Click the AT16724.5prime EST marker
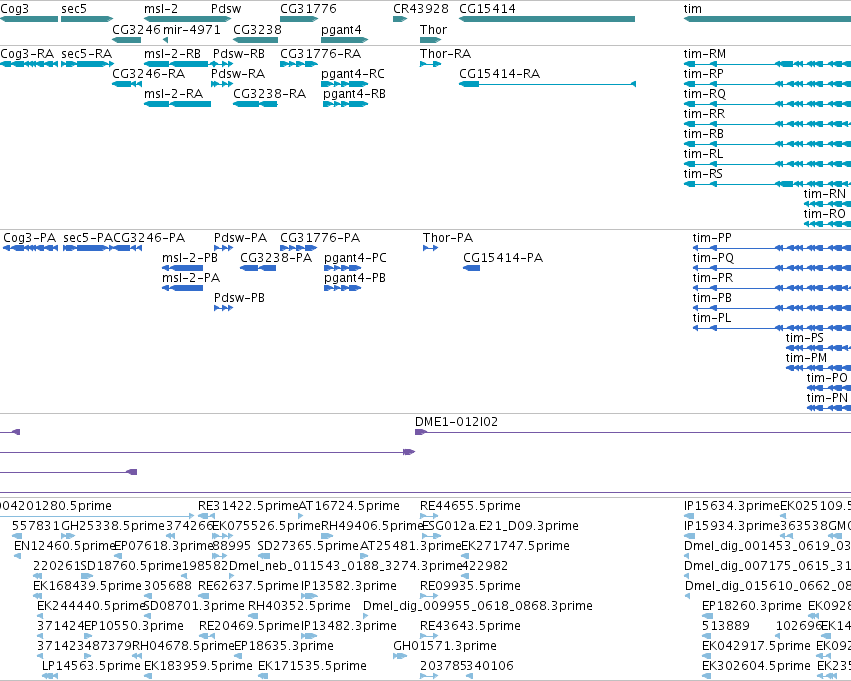The image size is (851, 681). tap(301, 516)
